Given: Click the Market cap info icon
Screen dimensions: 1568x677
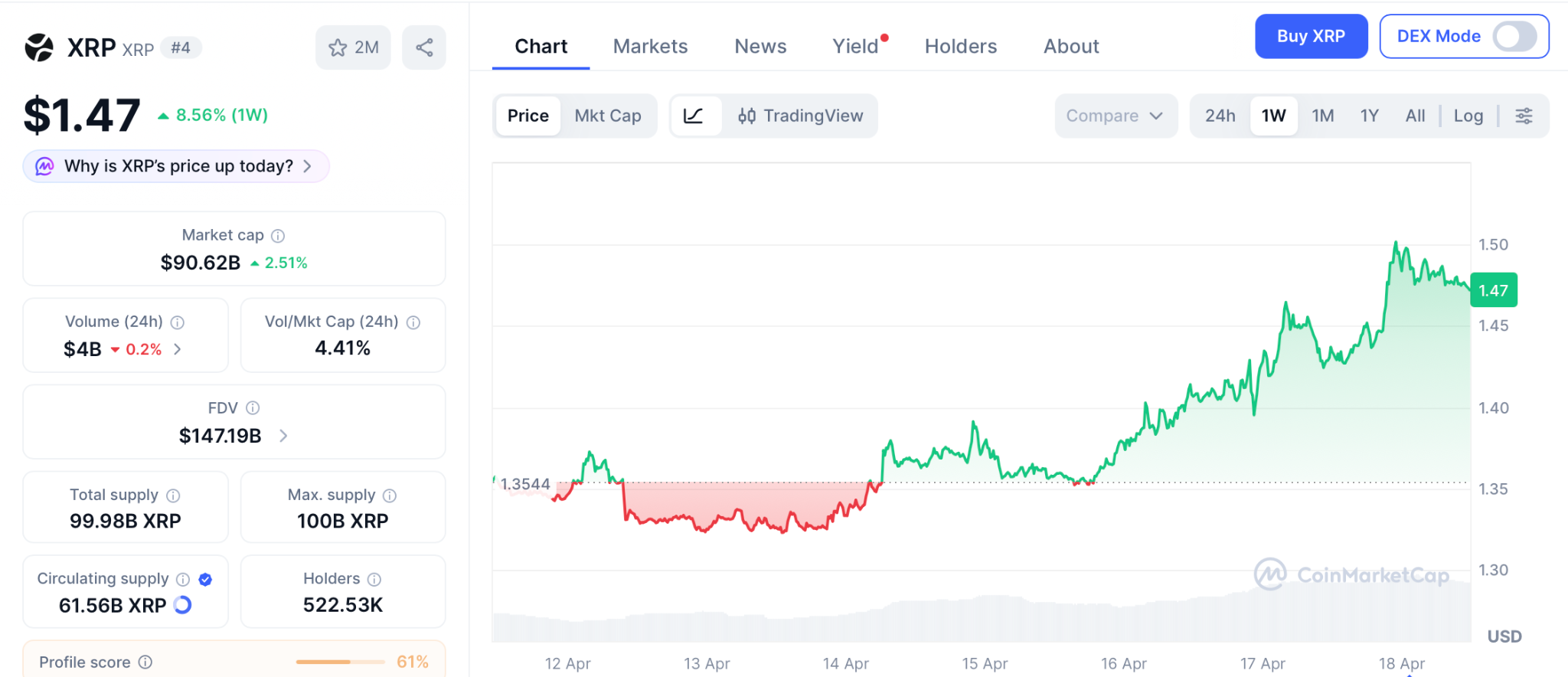Looking at the screenshot, I should (278, 236).
